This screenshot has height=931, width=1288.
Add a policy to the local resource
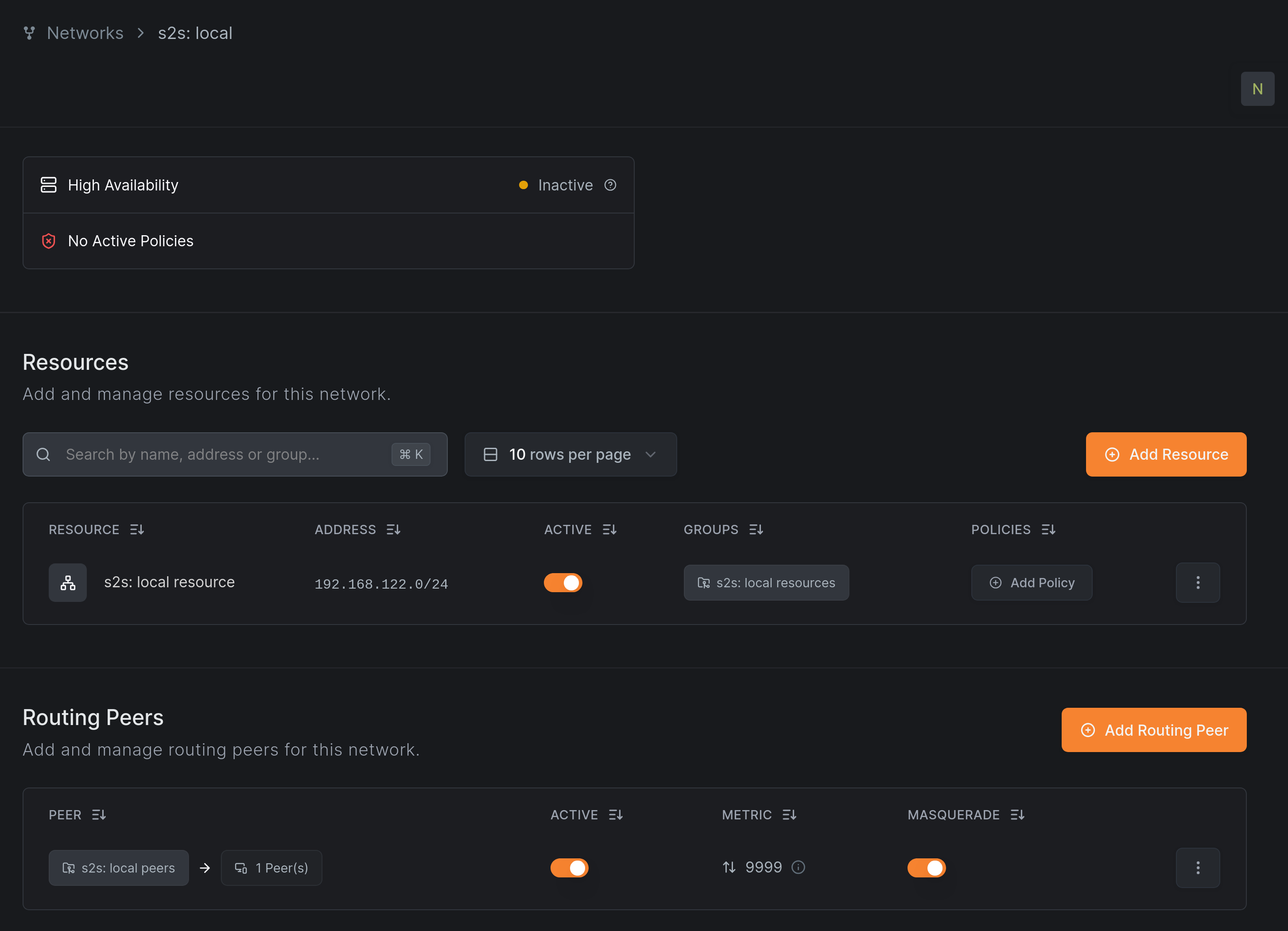coord(1032,582)
